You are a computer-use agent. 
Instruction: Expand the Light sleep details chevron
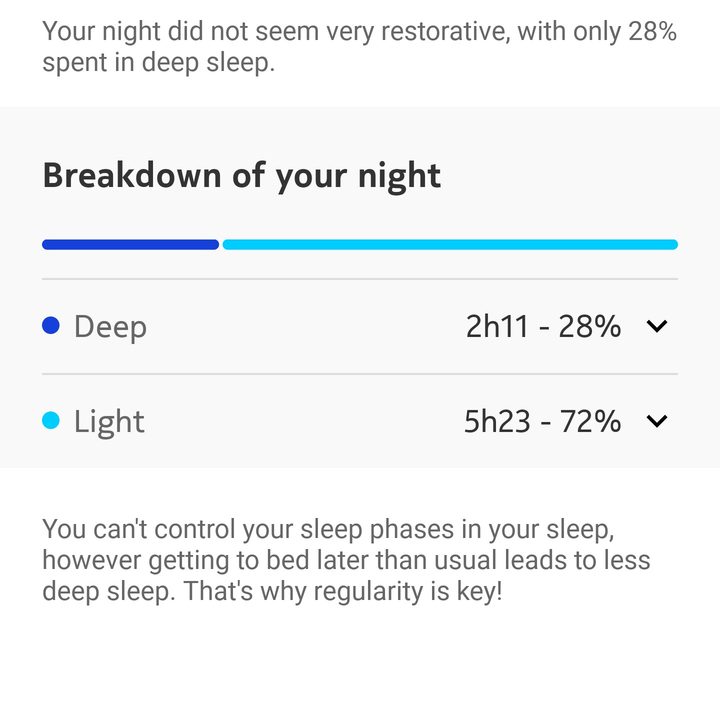click(657, 421)
